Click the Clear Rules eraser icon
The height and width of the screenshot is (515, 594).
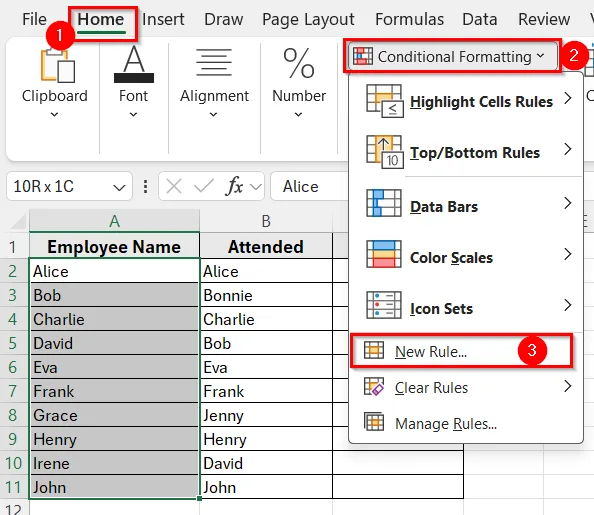[x=374, y=386]
